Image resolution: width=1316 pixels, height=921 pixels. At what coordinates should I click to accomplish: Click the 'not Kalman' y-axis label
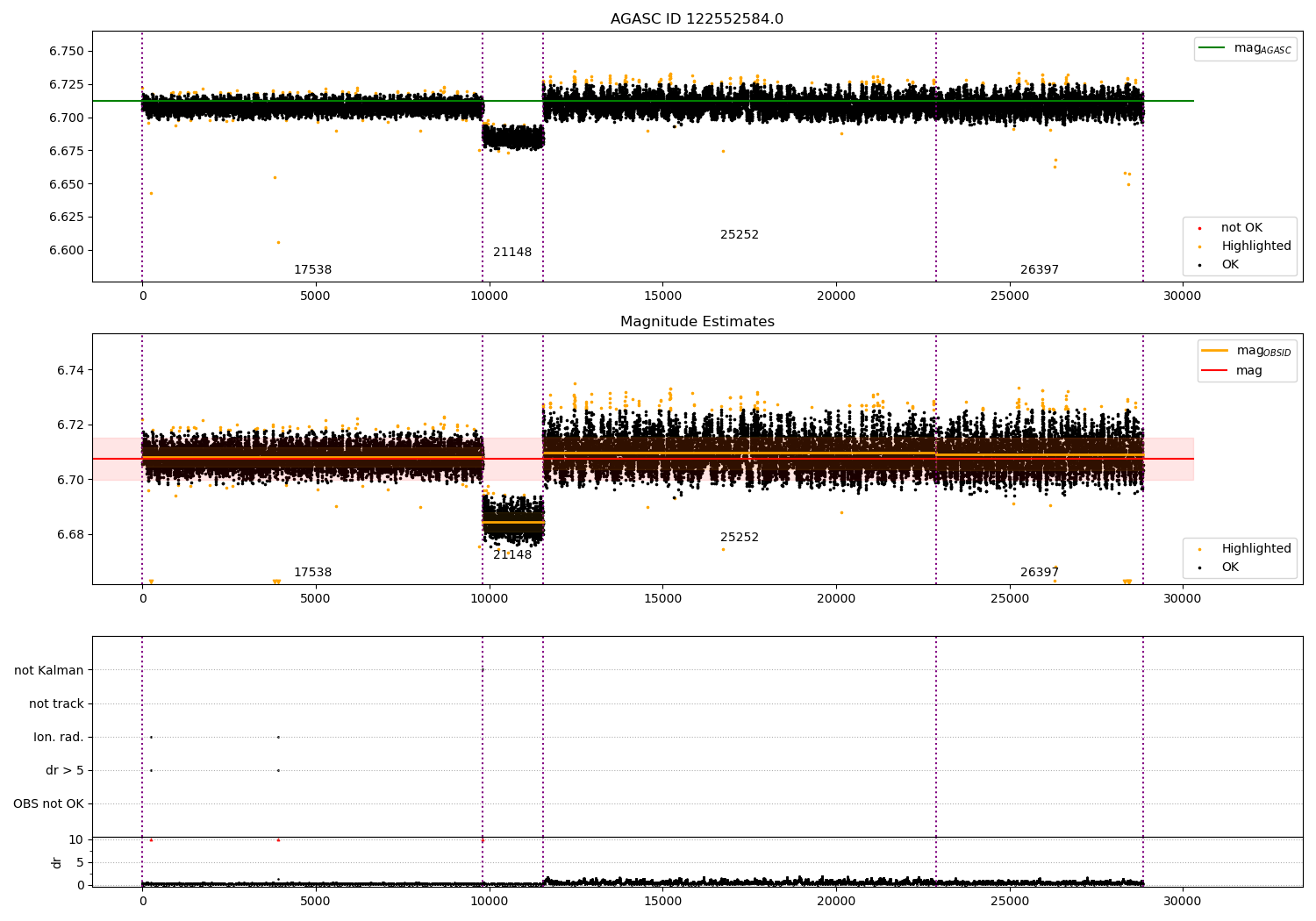(x=49, y=671)
